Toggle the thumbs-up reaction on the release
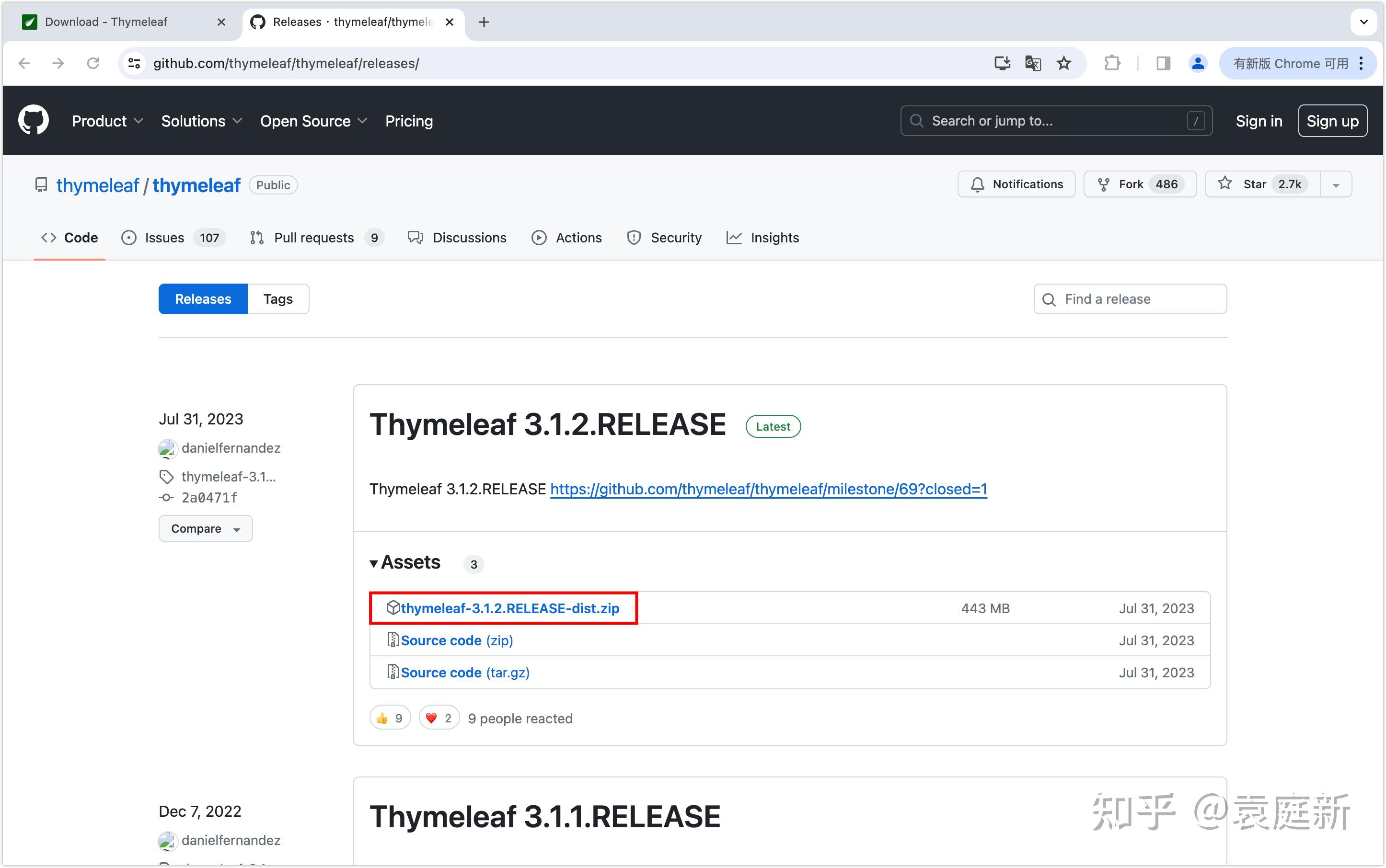The image size is (1386, 868). (390, 717)
